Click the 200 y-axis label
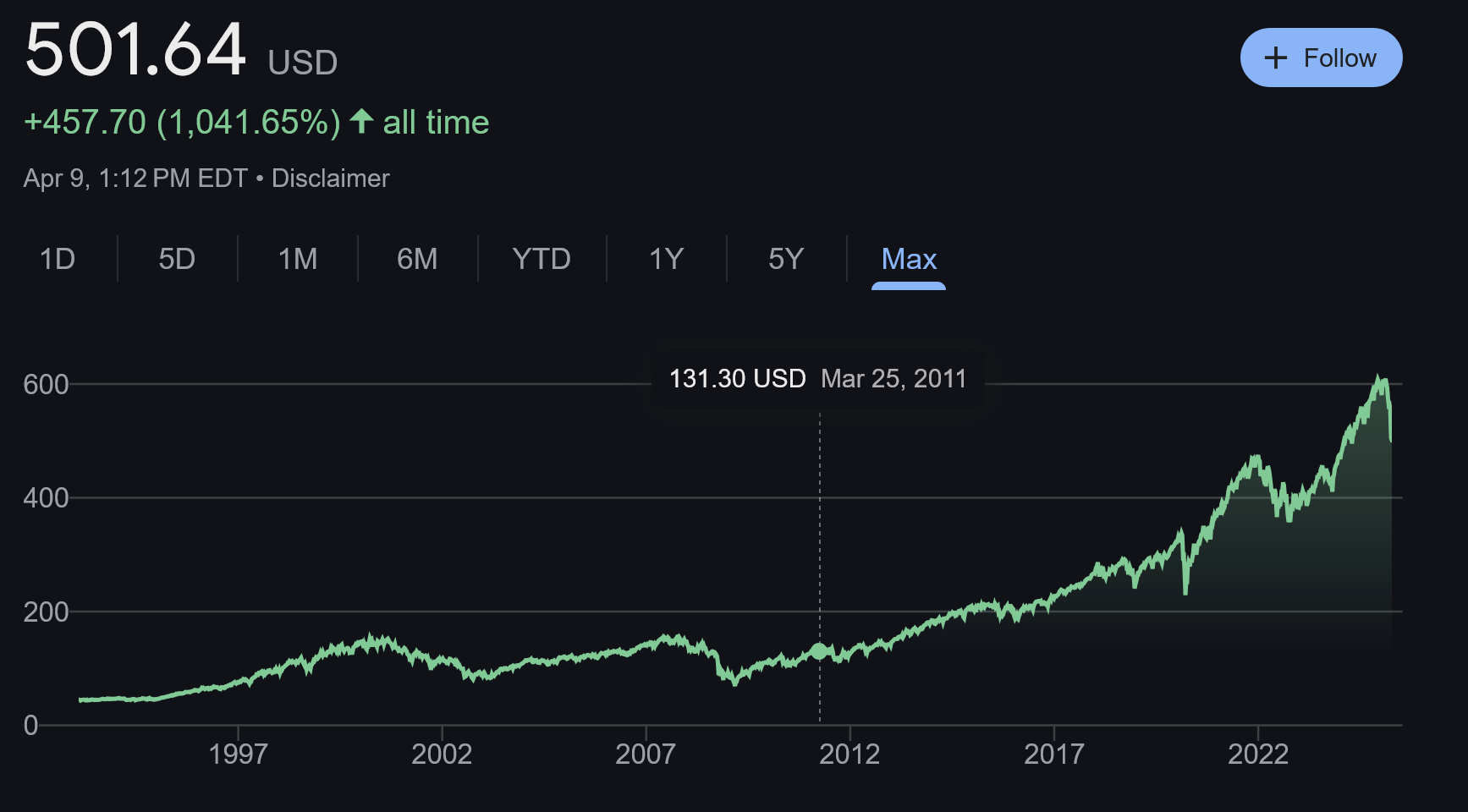This screenshot has height=812, width=1468. (46, 612)
